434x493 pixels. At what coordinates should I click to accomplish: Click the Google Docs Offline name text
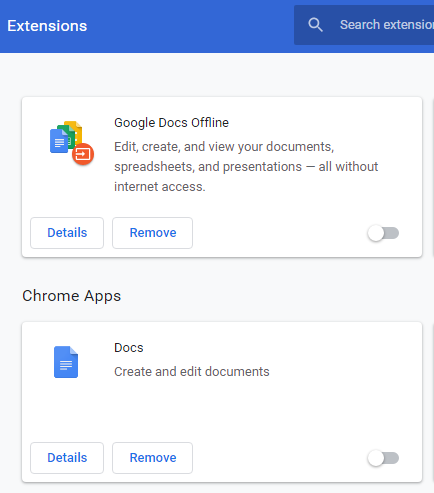[x=171, y=123]
